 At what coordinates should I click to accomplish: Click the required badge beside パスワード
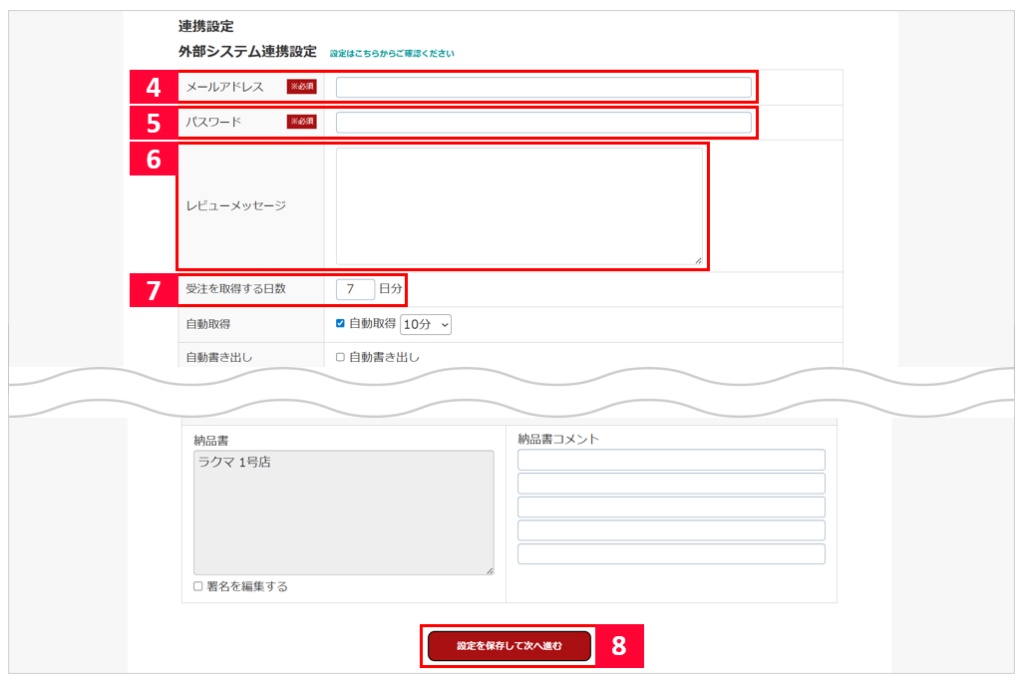coord(301,122)
